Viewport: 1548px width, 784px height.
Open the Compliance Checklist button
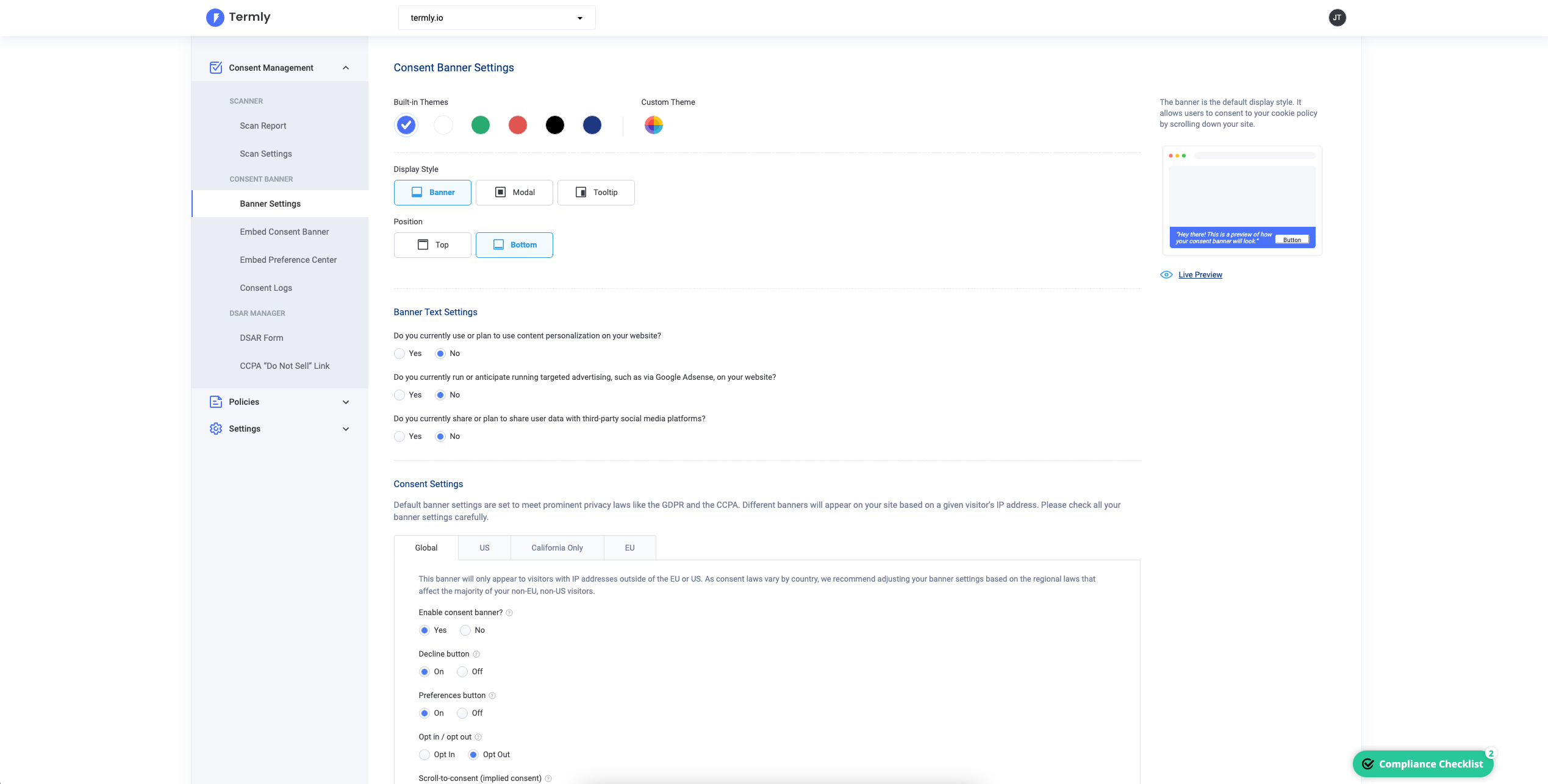1422,764
